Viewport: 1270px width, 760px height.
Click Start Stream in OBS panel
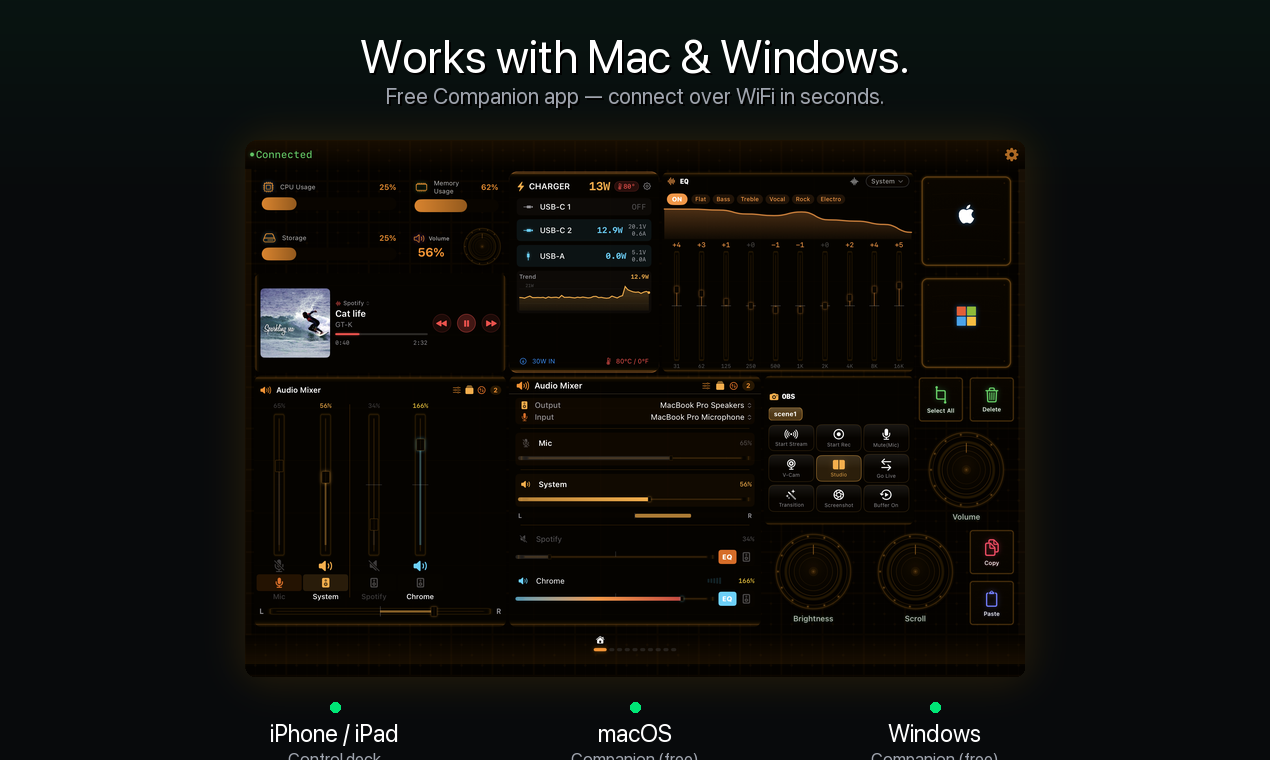coord(791,438)
